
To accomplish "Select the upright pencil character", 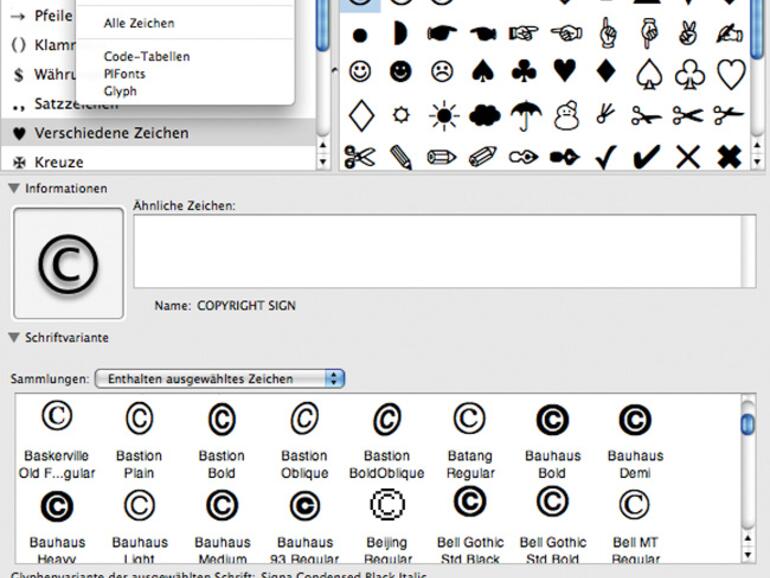I will coord(401,158).
